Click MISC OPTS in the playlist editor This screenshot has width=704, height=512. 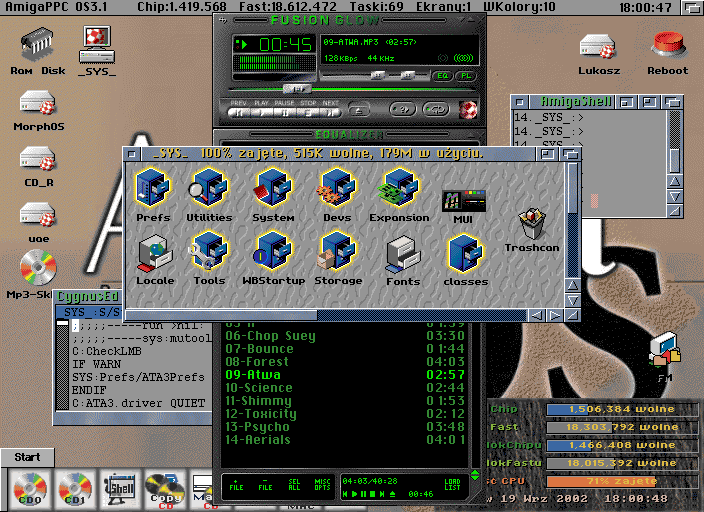coord(322,485)
